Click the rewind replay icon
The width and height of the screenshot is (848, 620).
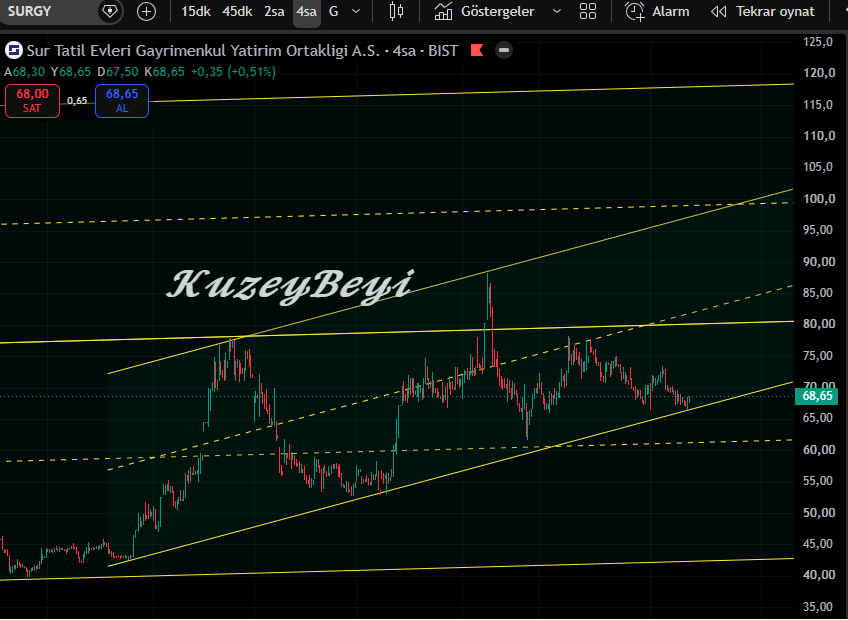pos(719,11)
